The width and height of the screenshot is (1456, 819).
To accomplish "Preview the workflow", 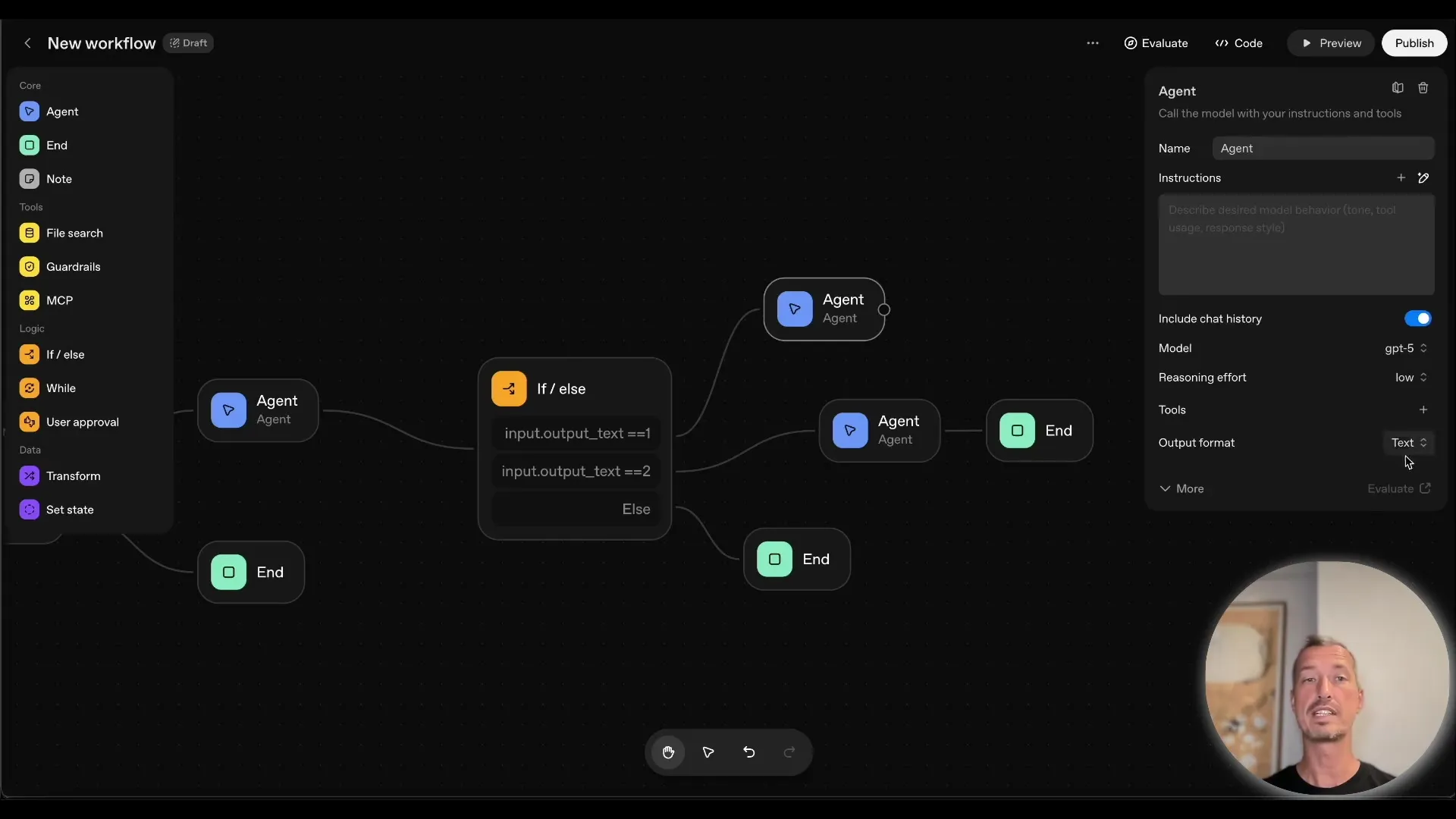I will (x=1331, y=43).
